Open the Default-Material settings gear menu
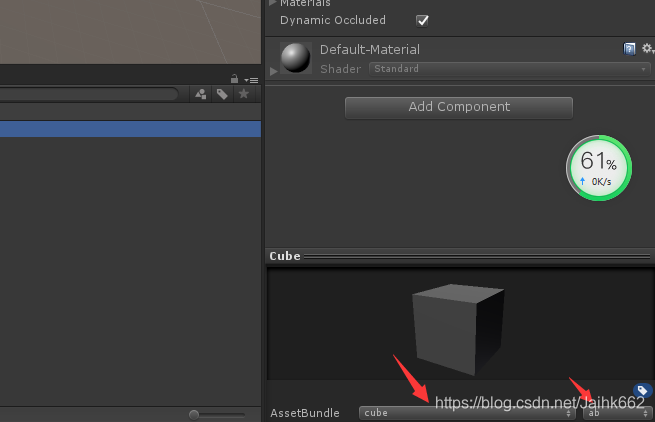Viewport: 655px width, 422px height. tap(647, 48)
